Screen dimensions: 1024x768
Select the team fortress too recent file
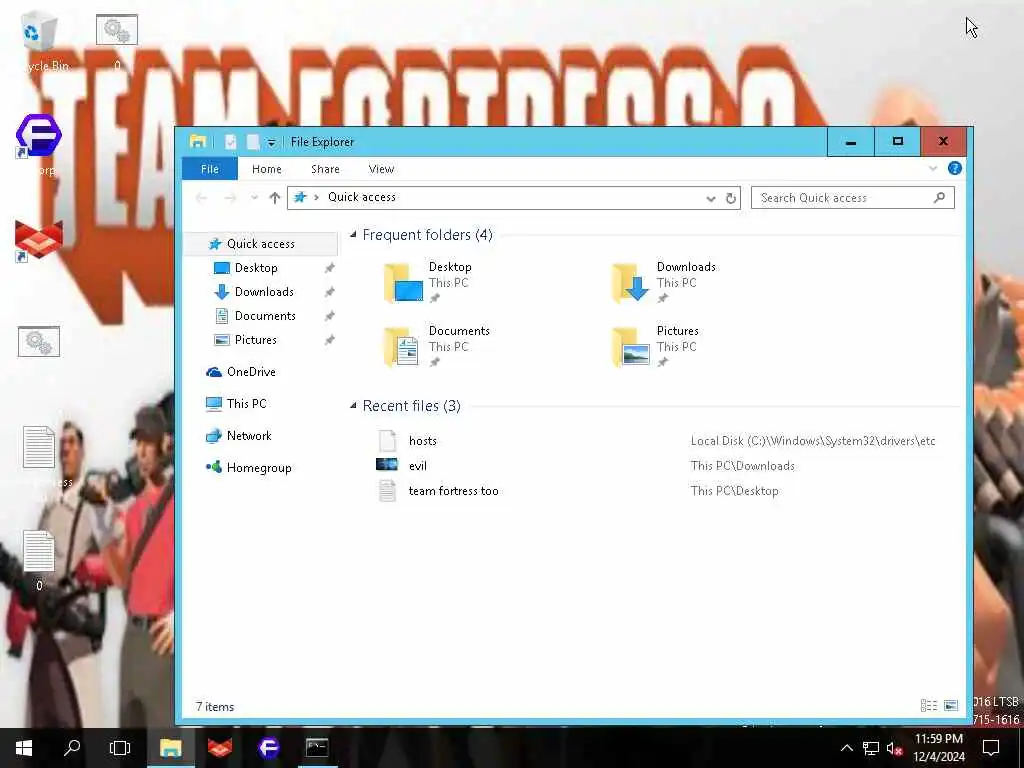(453, 491)
